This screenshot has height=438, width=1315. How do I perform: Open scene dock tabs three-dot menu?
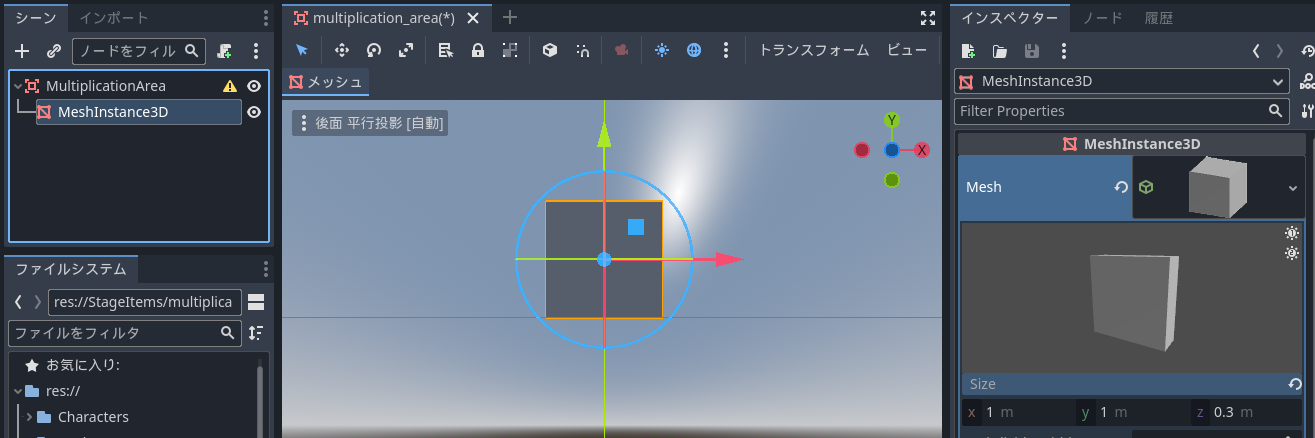click(x=265, y=18)
